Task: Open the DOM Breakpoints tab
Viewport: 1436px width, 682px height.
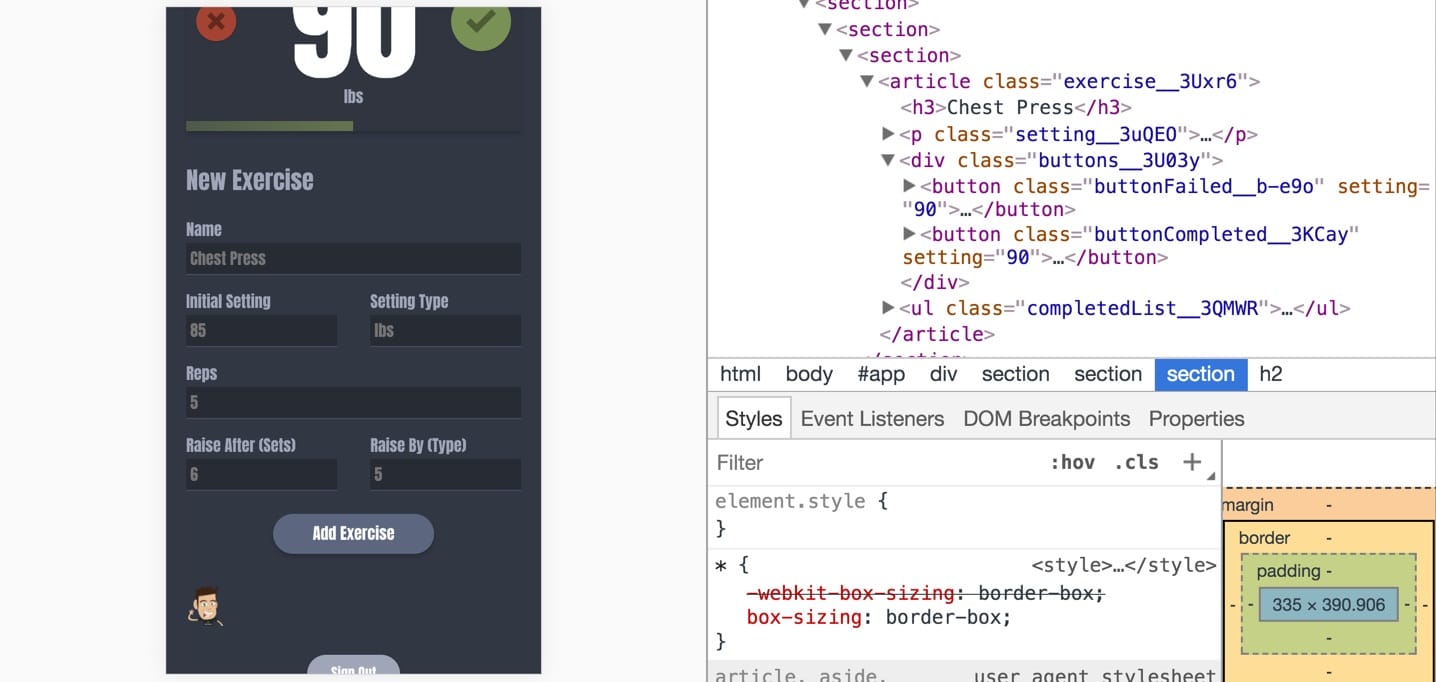Action: pos(1046,418)
